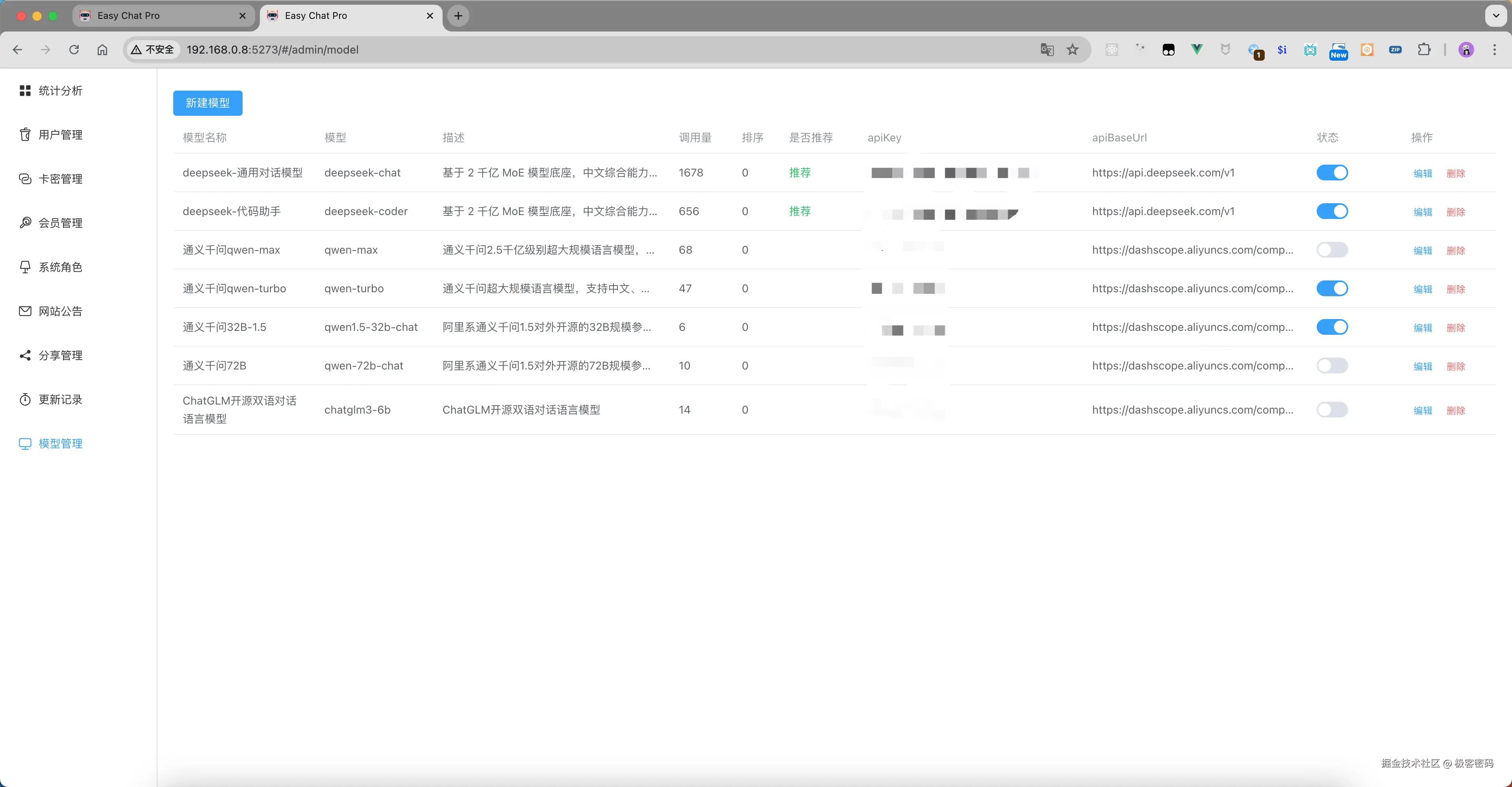The height and width of the screenshot is (787, 1512).
Task: Click the 用户管理 sidebar icon
Action: [x=25, y=134]
